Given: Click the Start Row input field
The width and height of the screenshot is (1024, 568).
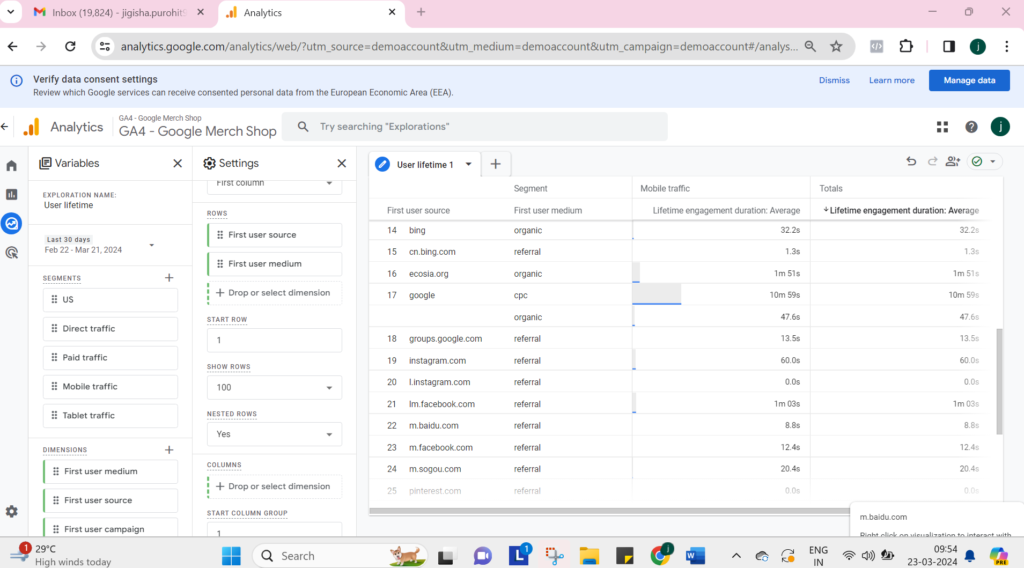Looking at the screenshot, I should tap(274, 340).
